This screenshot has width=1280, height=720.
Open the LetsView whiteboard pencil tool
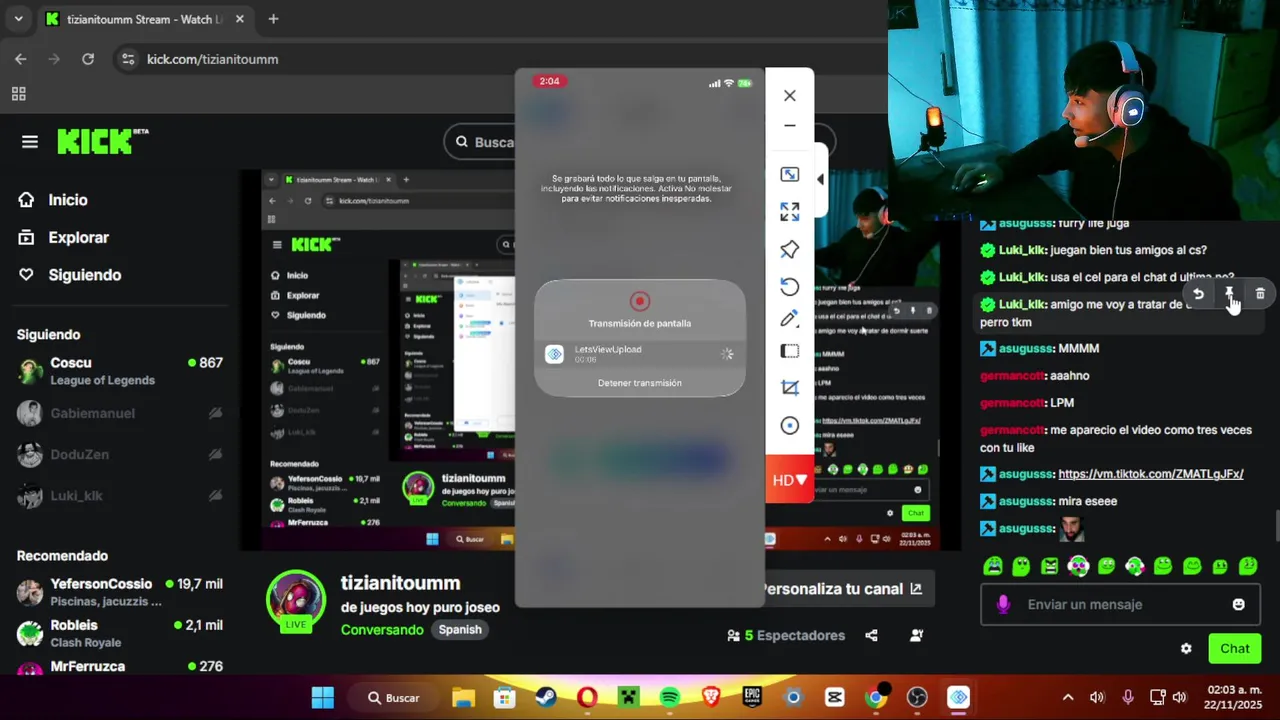(790, 319)
